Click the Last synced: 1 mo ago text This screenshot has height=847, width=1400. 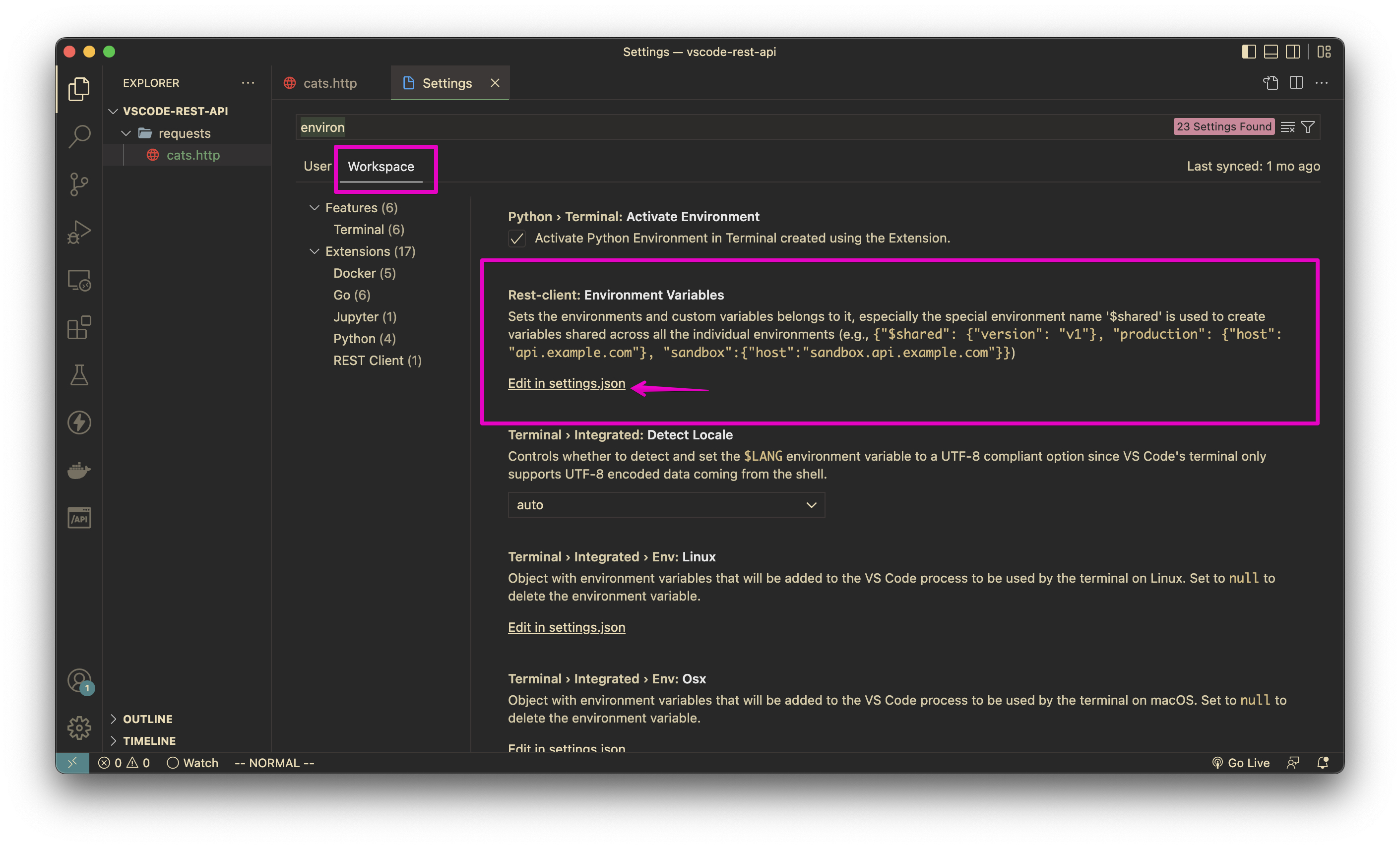[x=1253, y=166]
